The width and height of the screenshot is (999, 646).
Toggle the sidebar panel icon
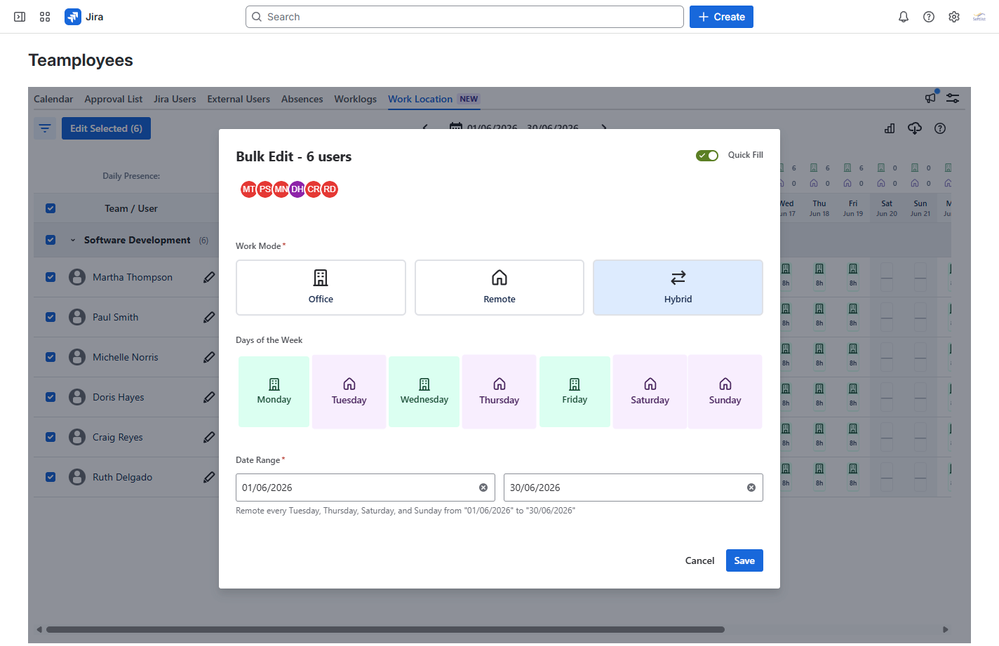20,17
